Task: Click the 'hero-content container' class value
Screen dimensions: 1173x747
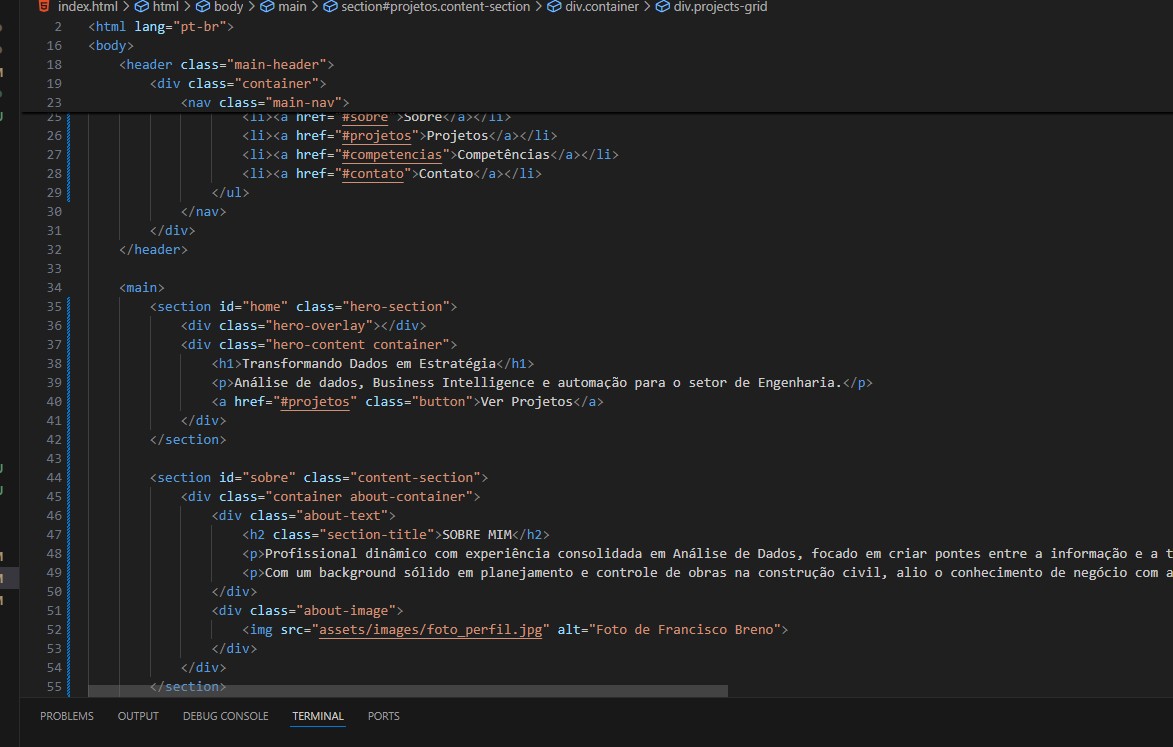Action: [x=358, y=345]
